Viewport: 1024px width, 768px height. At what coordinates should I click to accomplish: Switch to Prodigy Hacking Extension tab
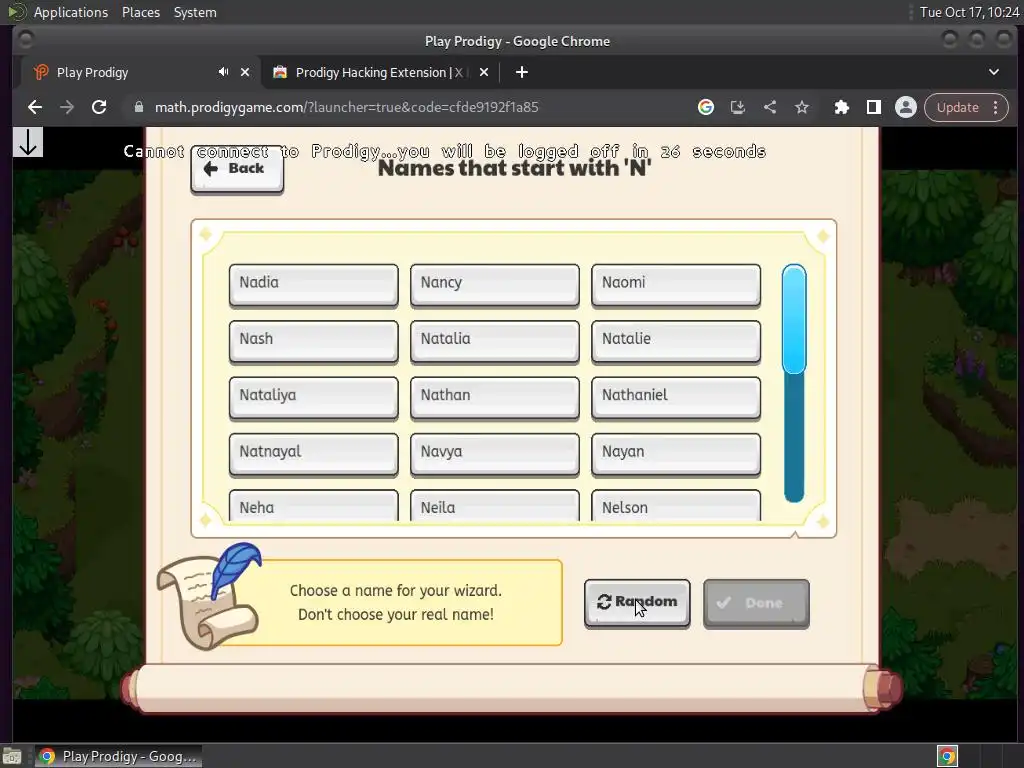point(380,72)
